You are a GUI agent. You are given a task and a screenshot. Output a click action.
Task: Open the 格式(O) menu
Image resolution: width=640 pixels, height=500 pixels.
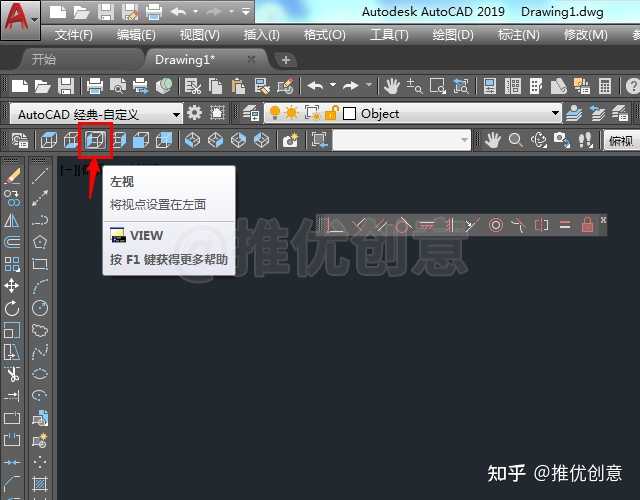pos(324,35)
